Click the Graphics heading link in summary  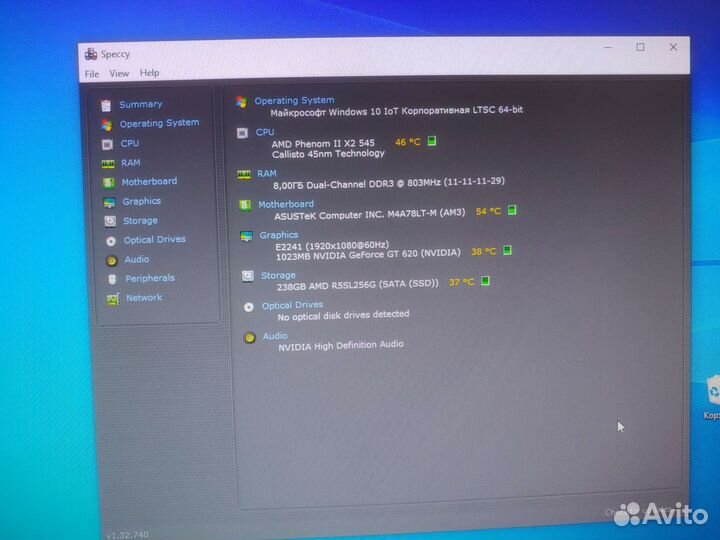click(x=279, y=235)
